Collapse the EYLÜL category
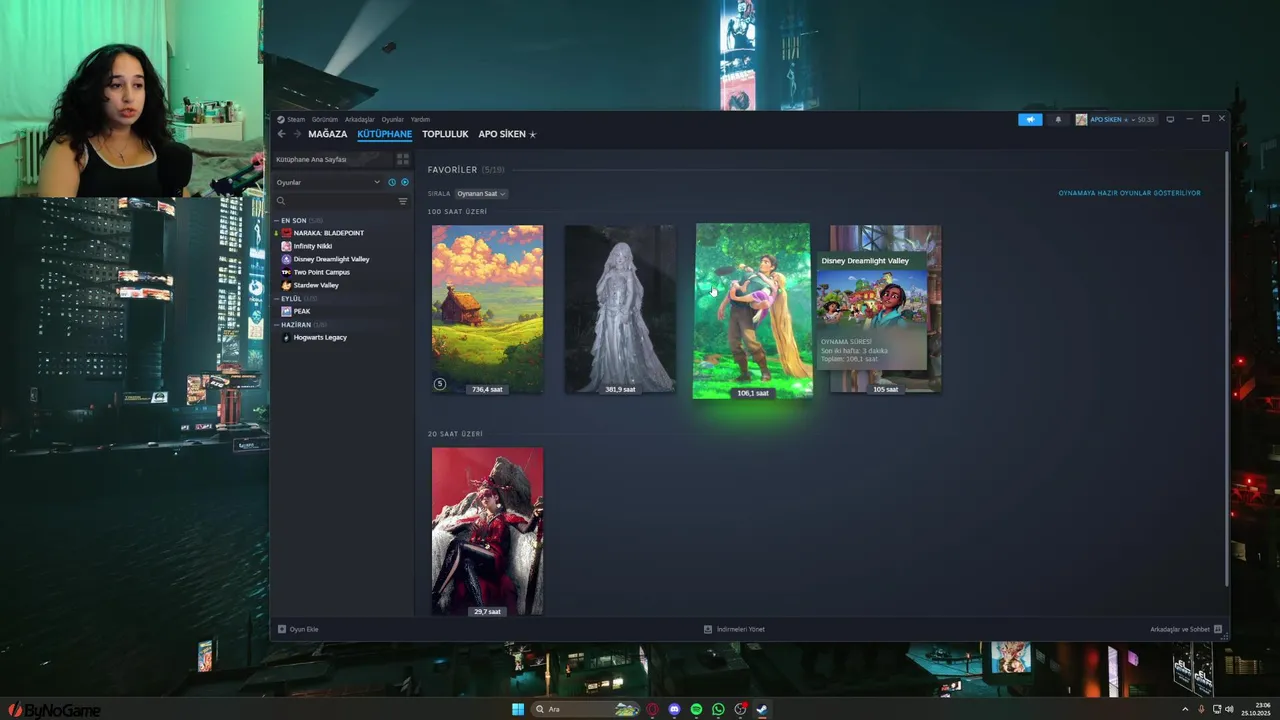 [x=276, y=298]
